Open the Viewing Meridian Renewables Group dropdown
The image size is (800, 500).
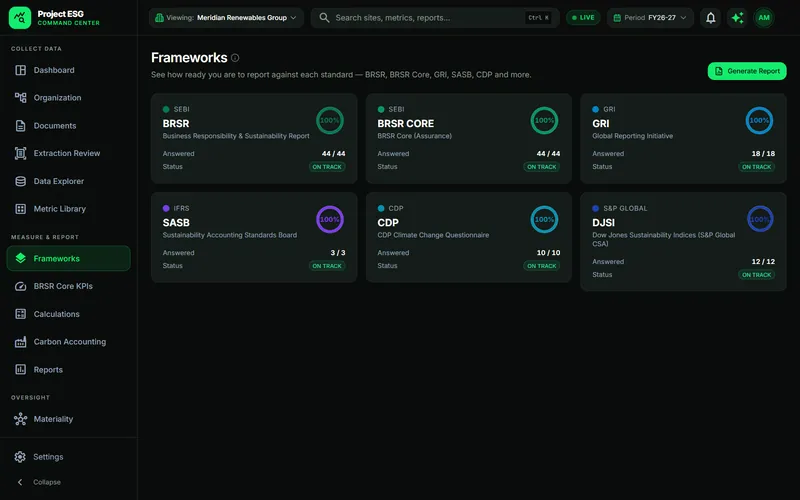(227, 18)
